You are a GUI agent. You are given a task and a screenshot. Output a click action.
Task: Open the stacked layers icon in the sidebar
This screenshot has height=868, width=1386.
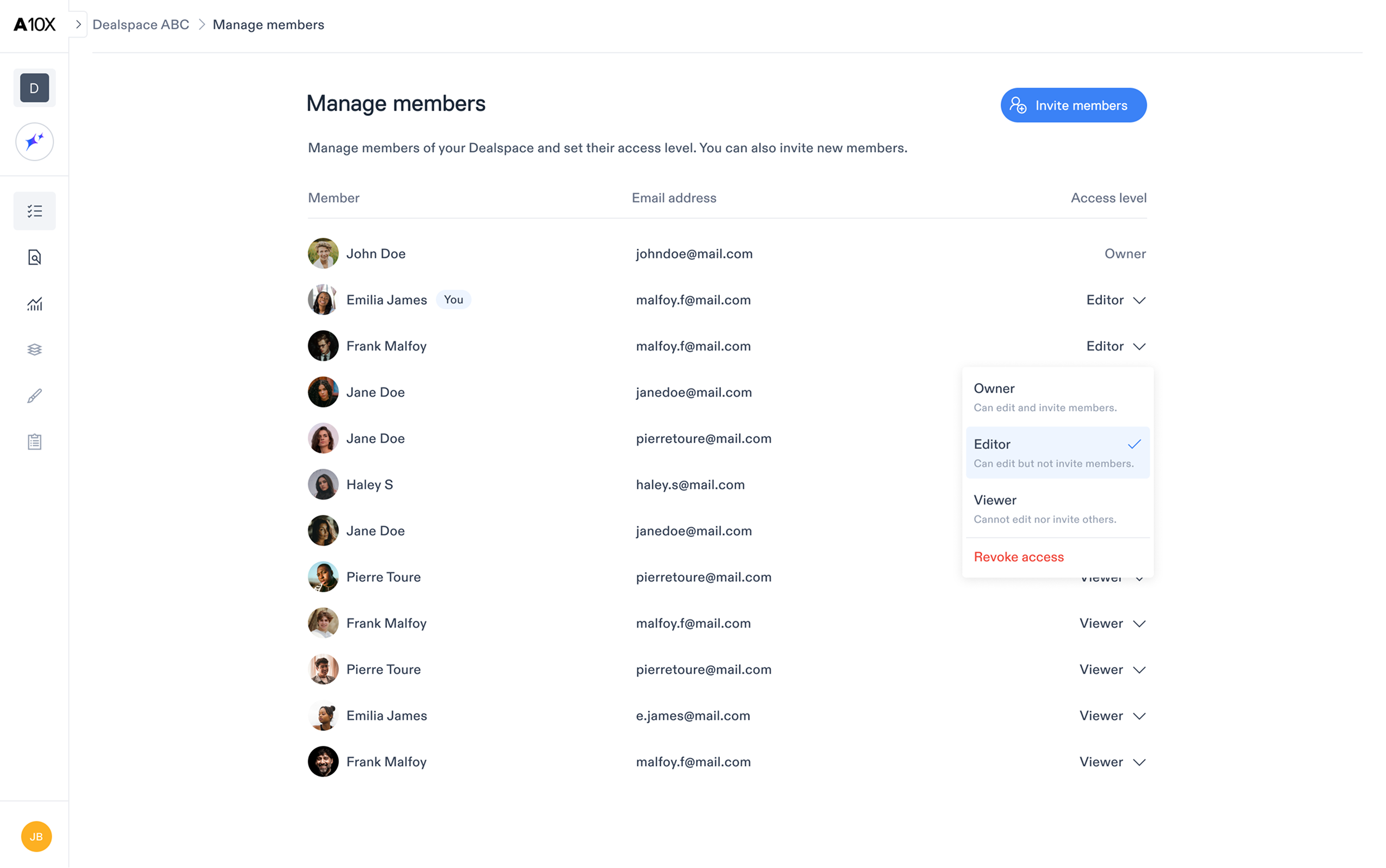pos(34,349)
